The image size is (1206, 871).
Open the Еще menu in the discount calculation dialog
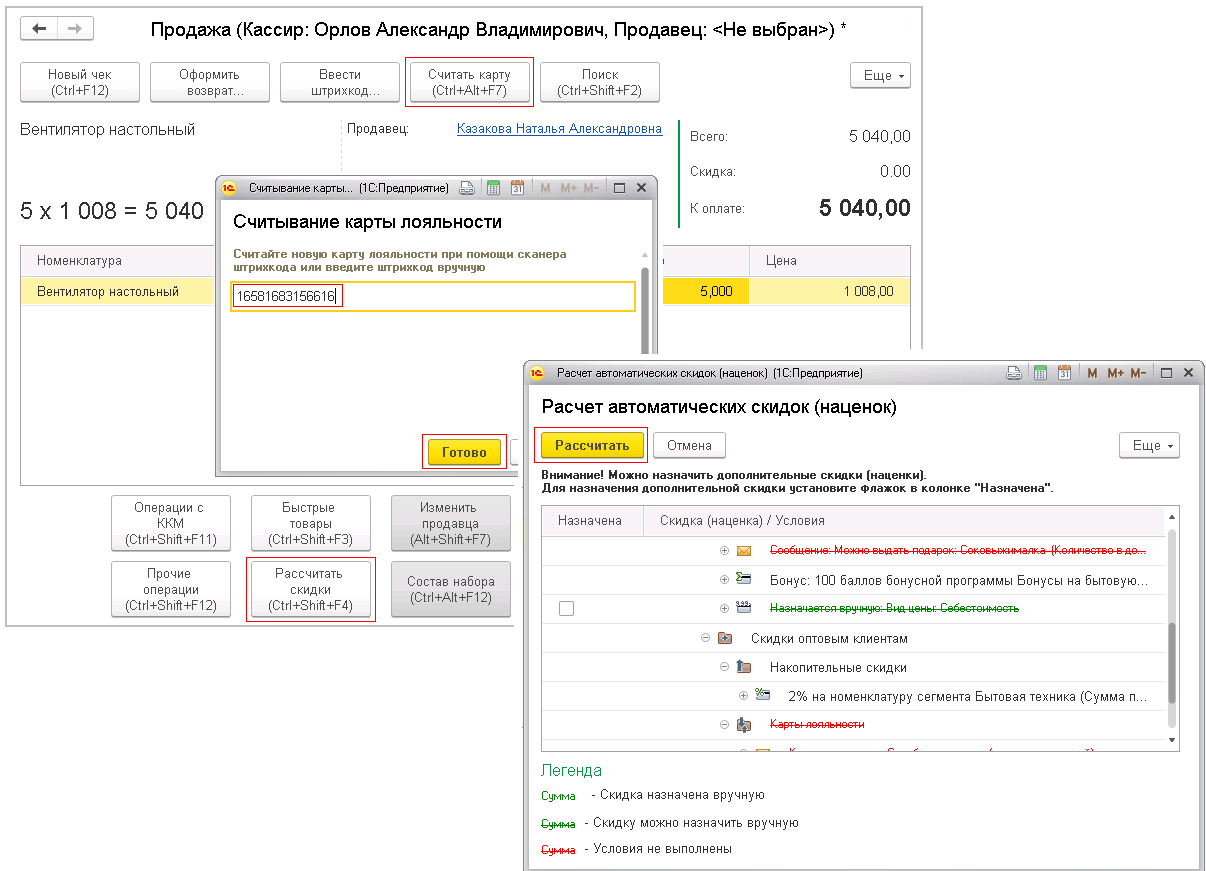(x=1149, y=445)
